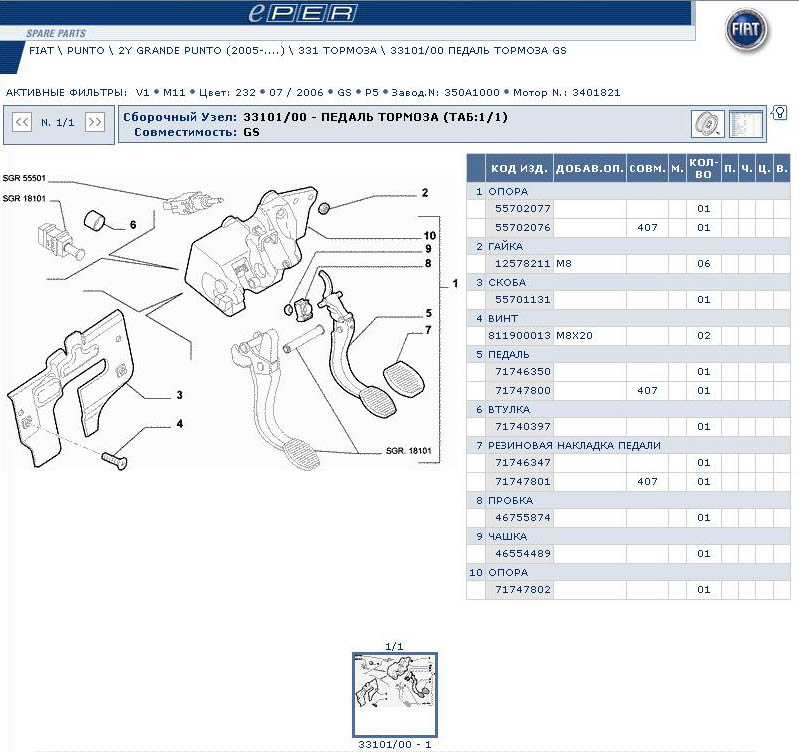Select part code 46755874 plug
The image size is (799, 752).
tap(523, 518)
